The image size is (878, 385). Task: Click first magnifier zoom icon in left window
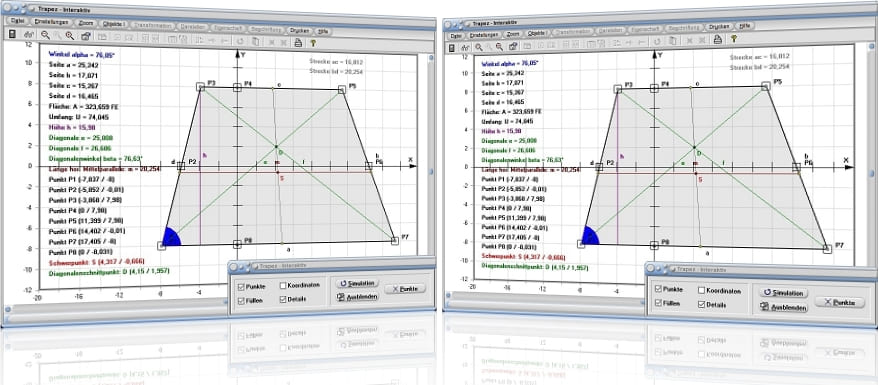pos(45,35)
